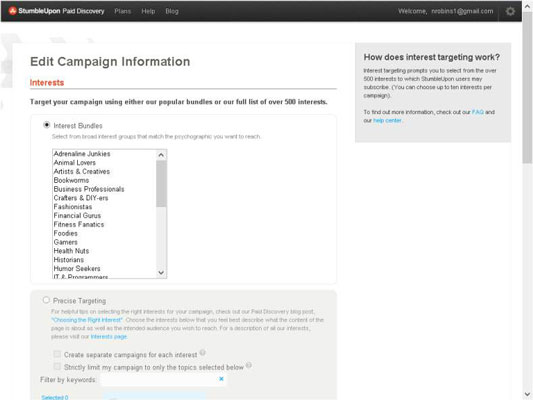The height and width of the screenshot is (400, 533).
Task: Check Strictly limit my campaign to topics
Action: tap(57, 366)
